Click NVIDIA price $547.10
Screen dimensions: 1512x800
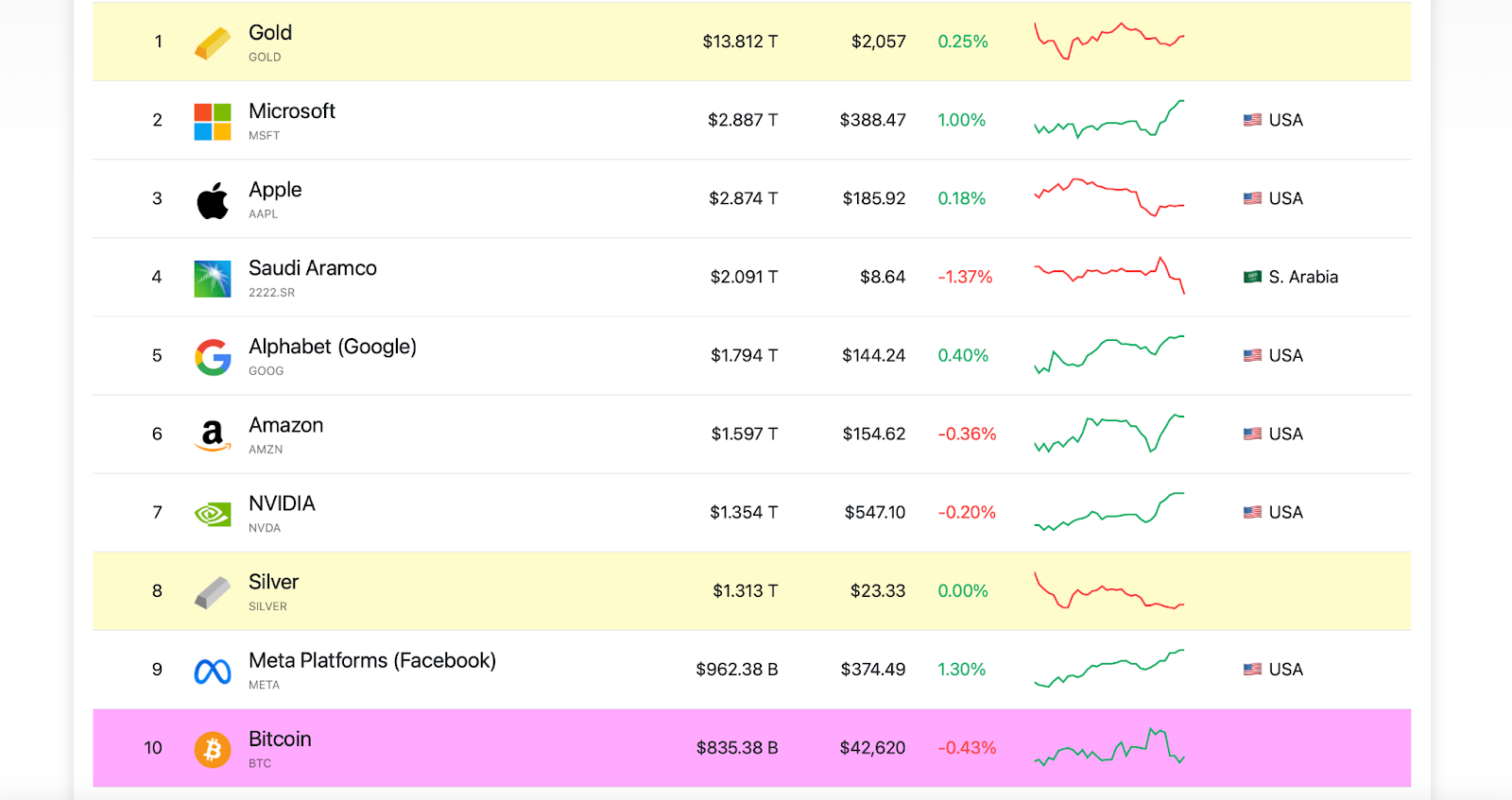coord(875,512)
